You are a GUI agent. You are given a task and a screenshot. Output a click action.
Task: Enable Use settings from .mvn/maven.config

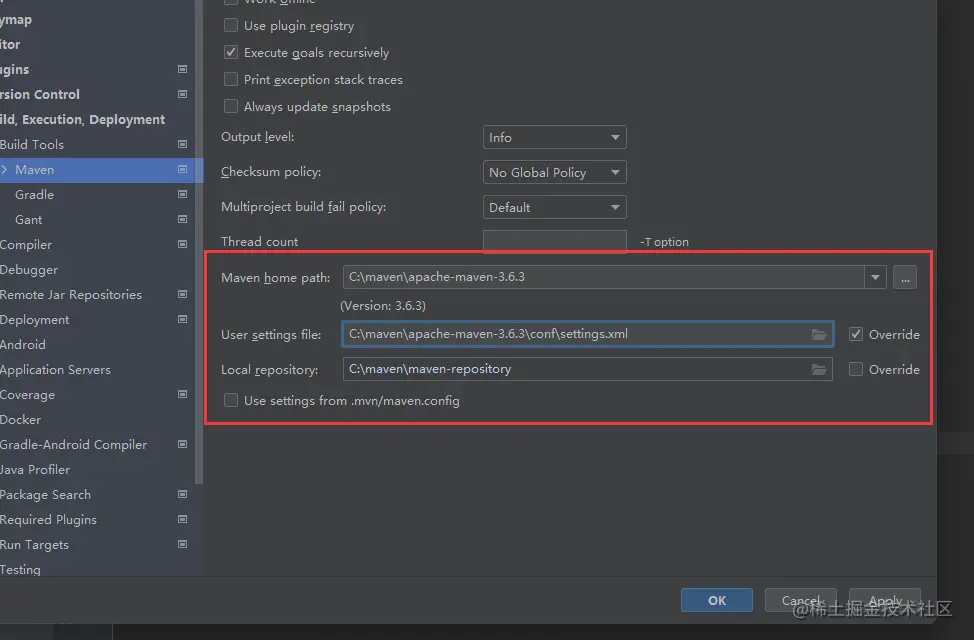coord(230,400)
